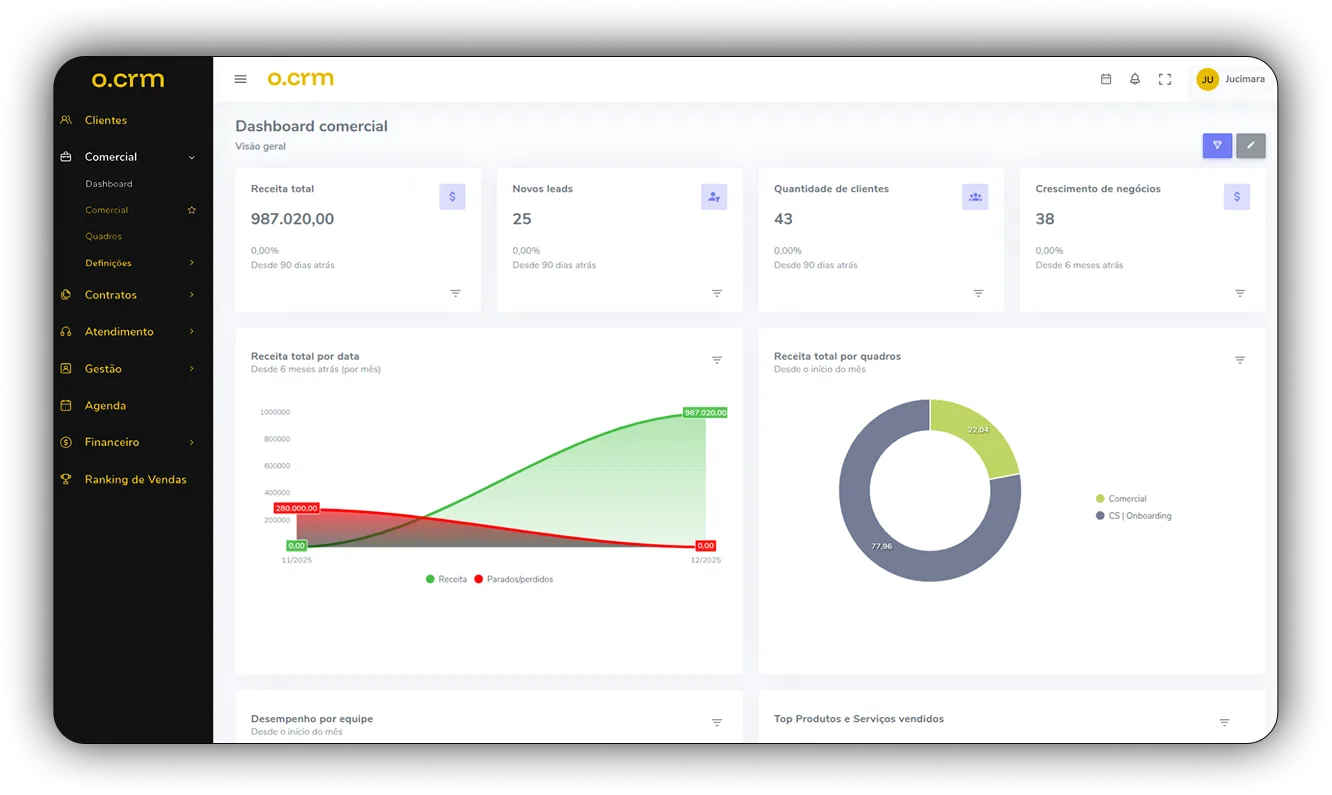Image resolution: width=1332 pixels, height=795 pixels.
Task: Open filter on Receita total por quadros
Action: coord(1240,360)
